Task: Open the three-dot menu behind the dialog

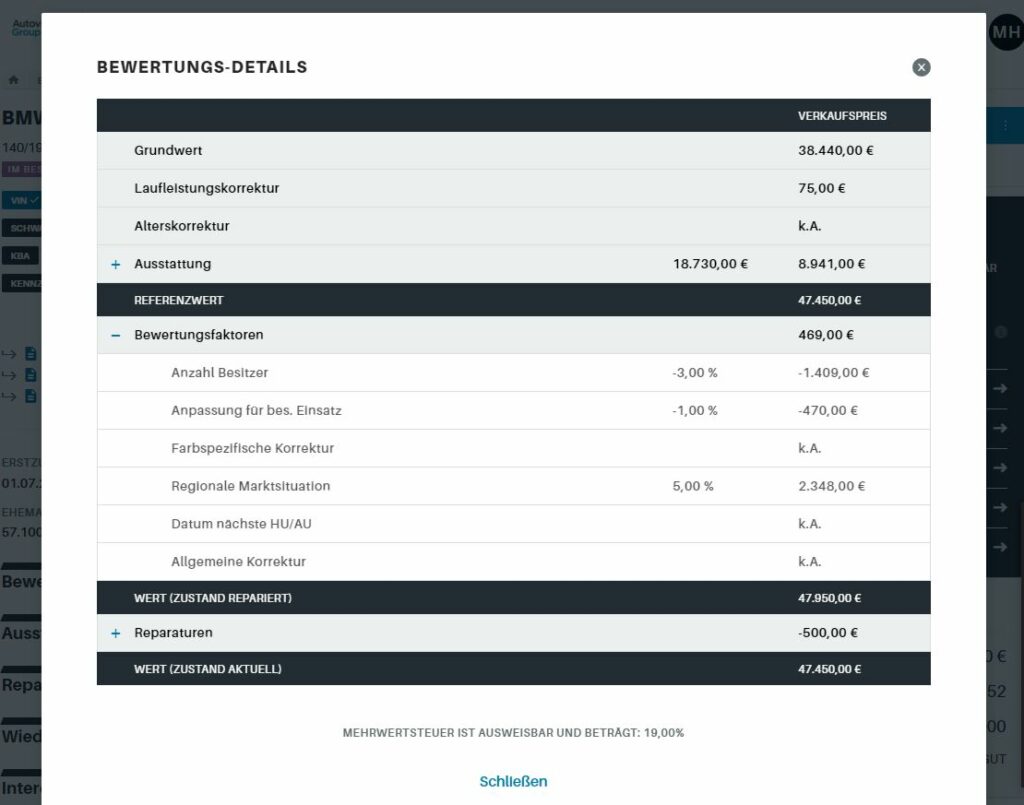Action: 1005,125
